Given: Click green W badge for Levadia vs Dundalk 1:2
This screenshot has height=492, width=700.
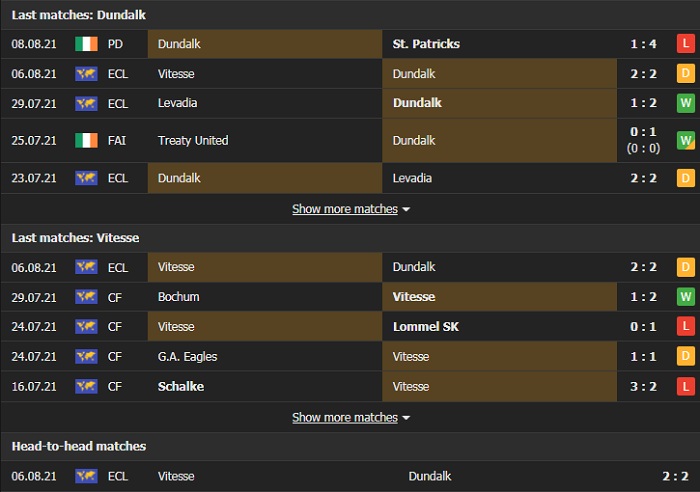Looking at the screenshot, I should point(685,103).
